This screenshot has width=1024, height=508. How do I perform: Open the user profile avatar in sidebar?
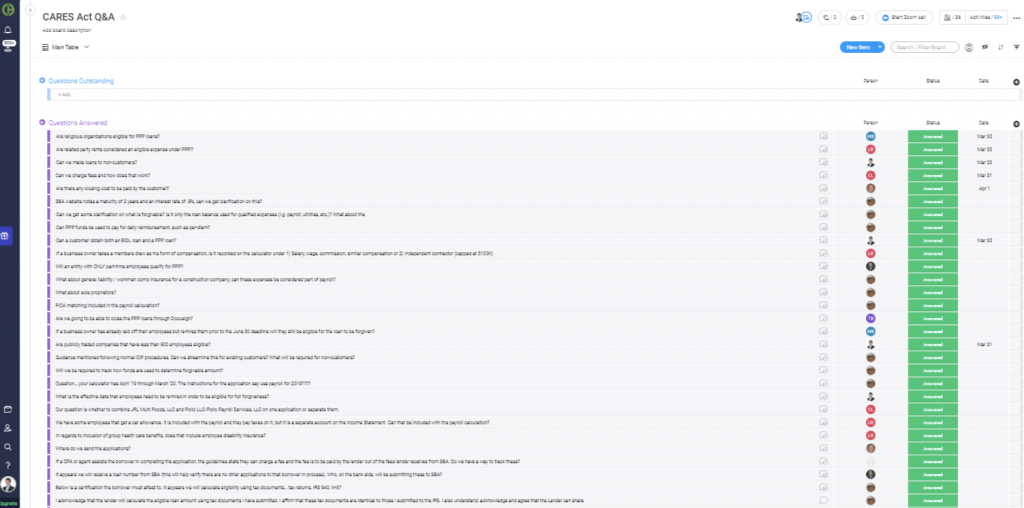[x=8, y=484]
